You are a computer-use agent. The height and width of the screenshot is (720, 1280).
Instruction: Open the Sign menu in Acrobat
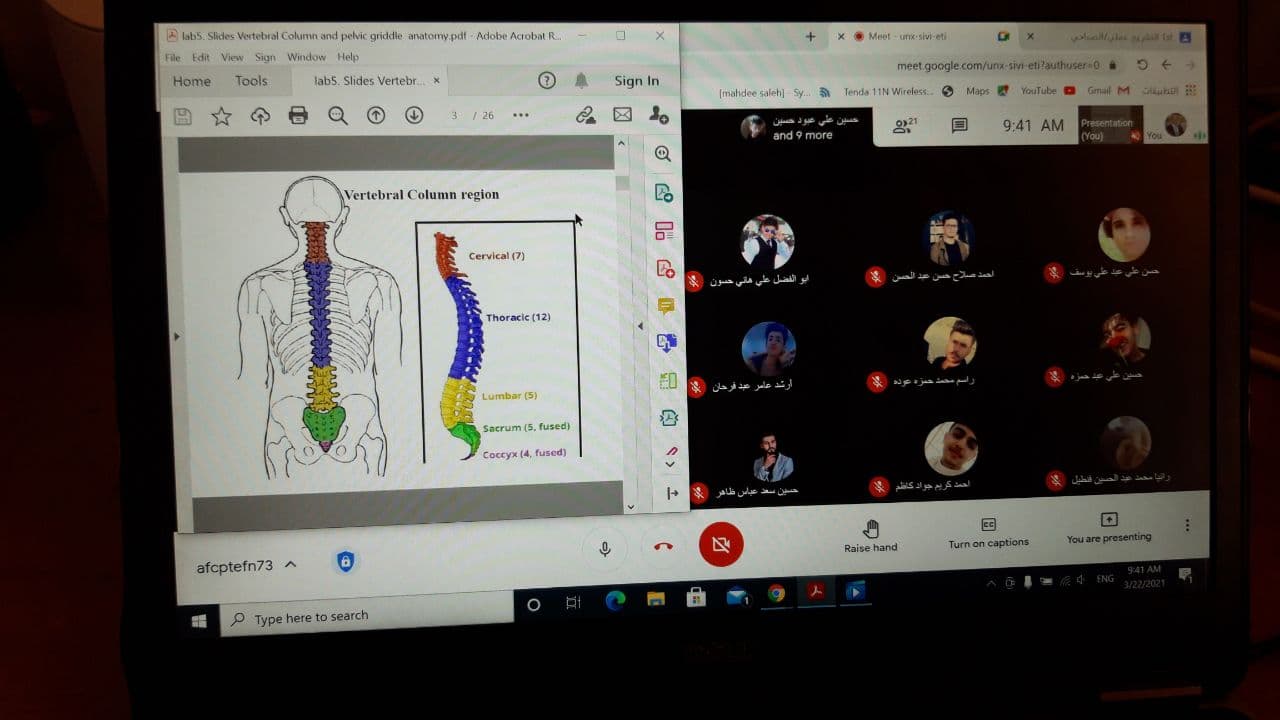pyautogui.click(x=264, y=57)
